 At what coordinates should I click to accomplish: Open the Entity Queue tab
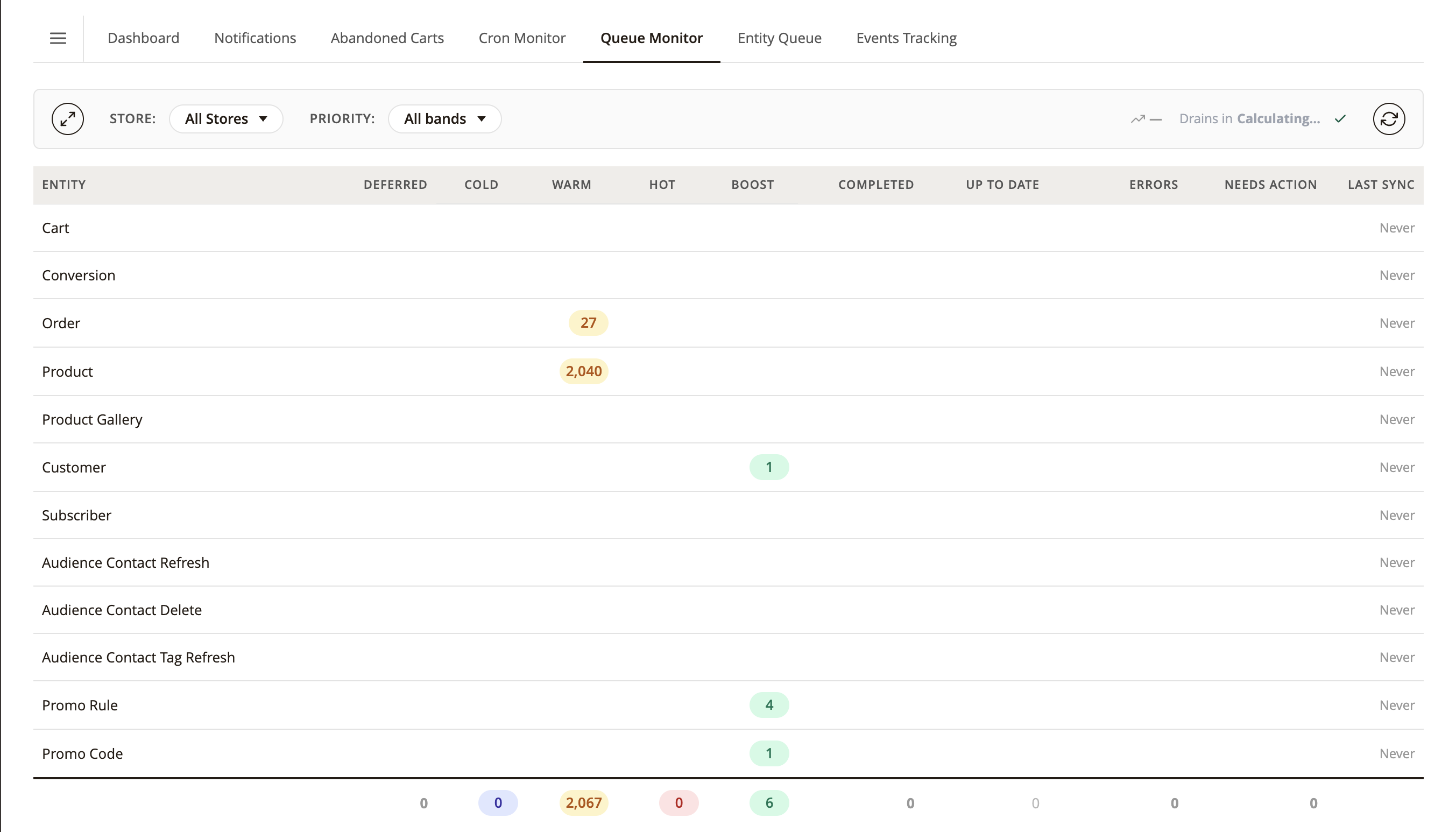tap(779, 38)
